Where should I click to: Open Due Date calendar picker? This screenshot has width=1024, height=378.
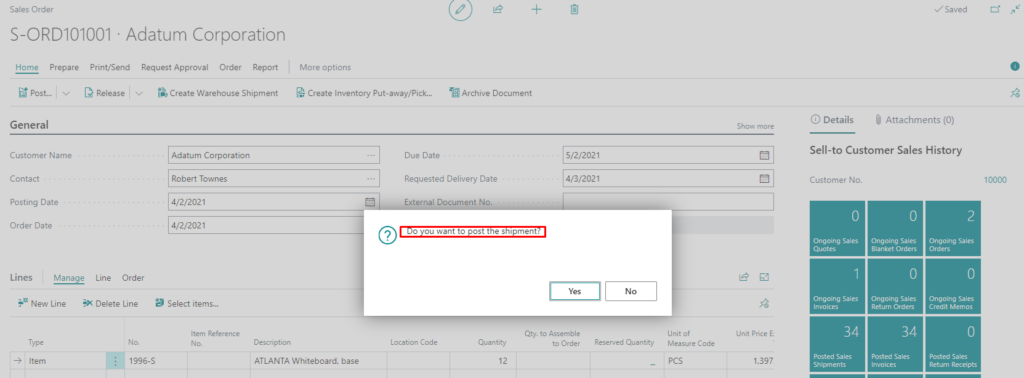tap(764, 155)
